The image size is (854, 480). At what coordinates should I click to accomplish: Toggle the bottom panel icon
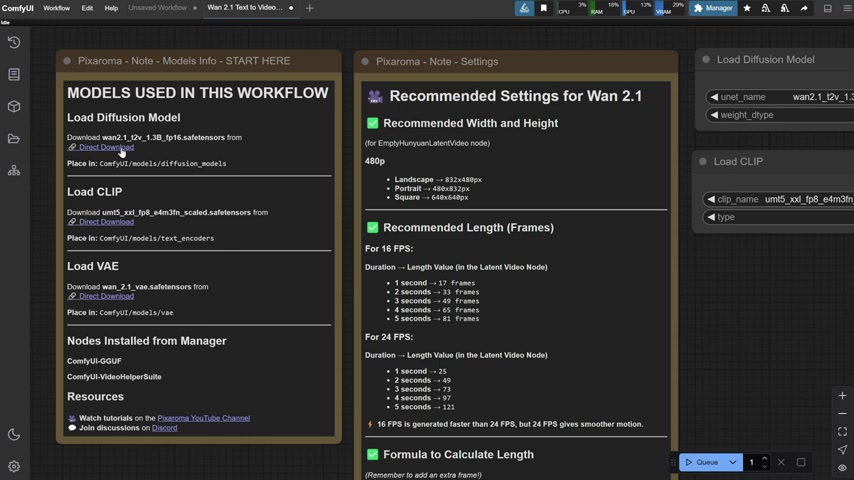827,8
